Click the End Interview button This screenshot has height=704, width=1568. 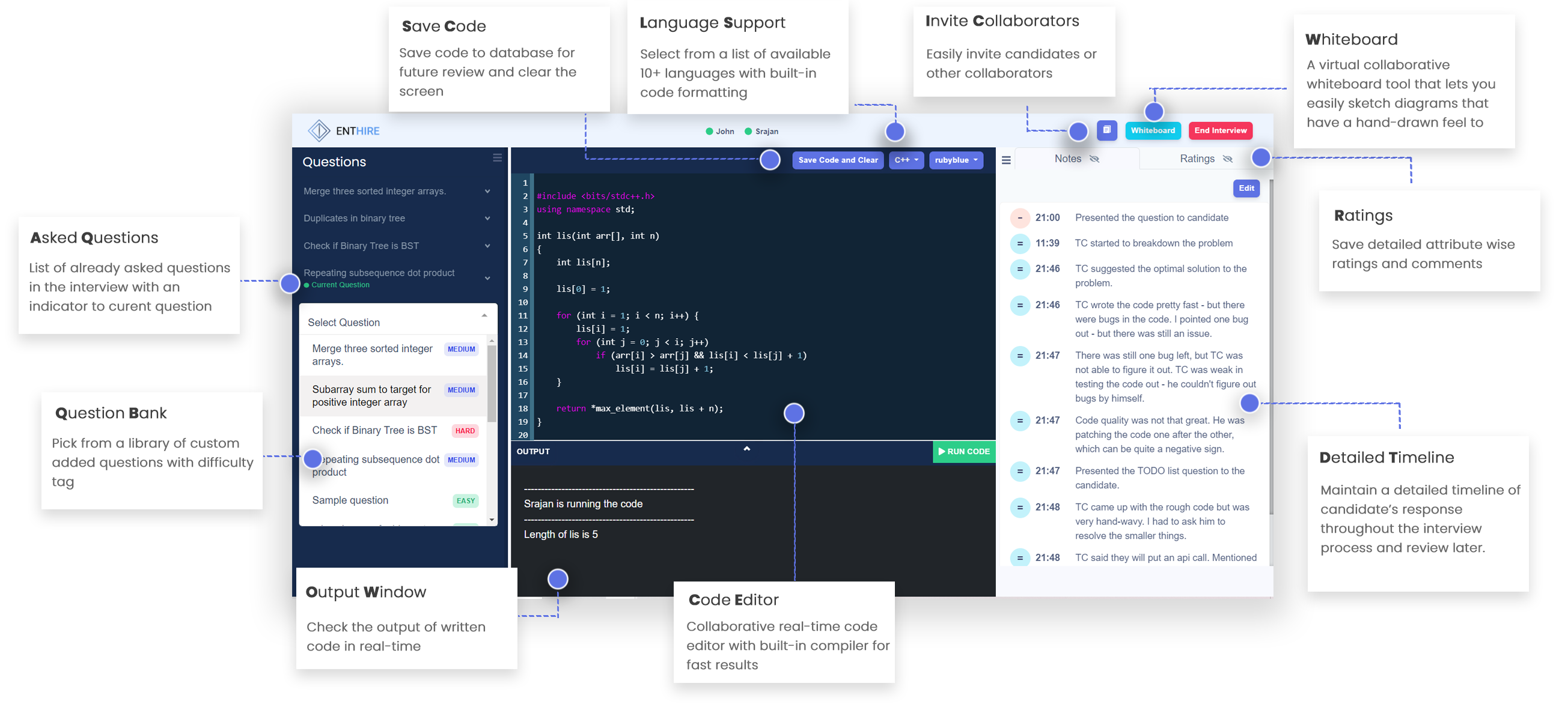point(1220,130)
